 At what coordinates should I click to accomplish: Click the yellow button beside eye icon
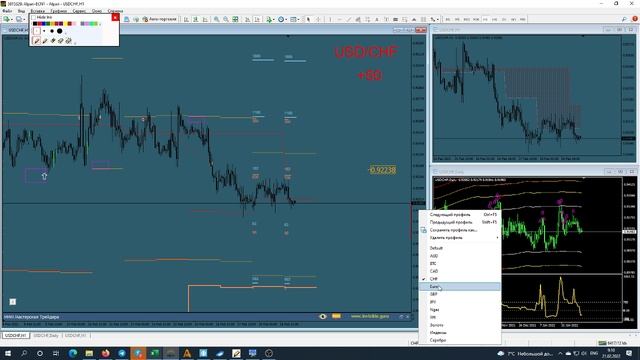pyautogui.click(x=336, y=316)
